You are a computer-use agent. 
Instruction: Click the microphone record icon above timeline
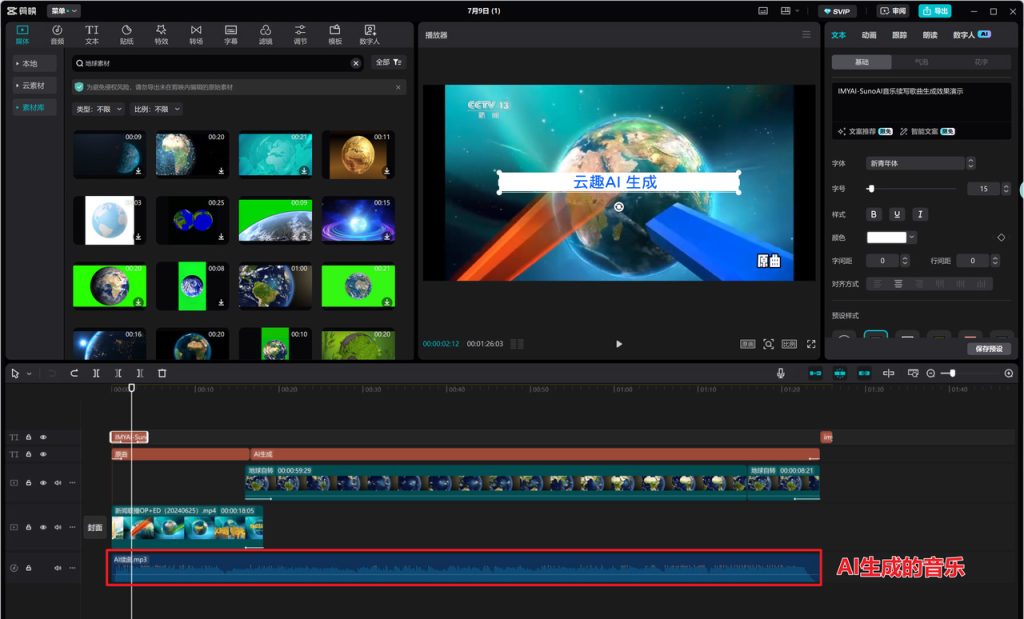pos(780,373)
